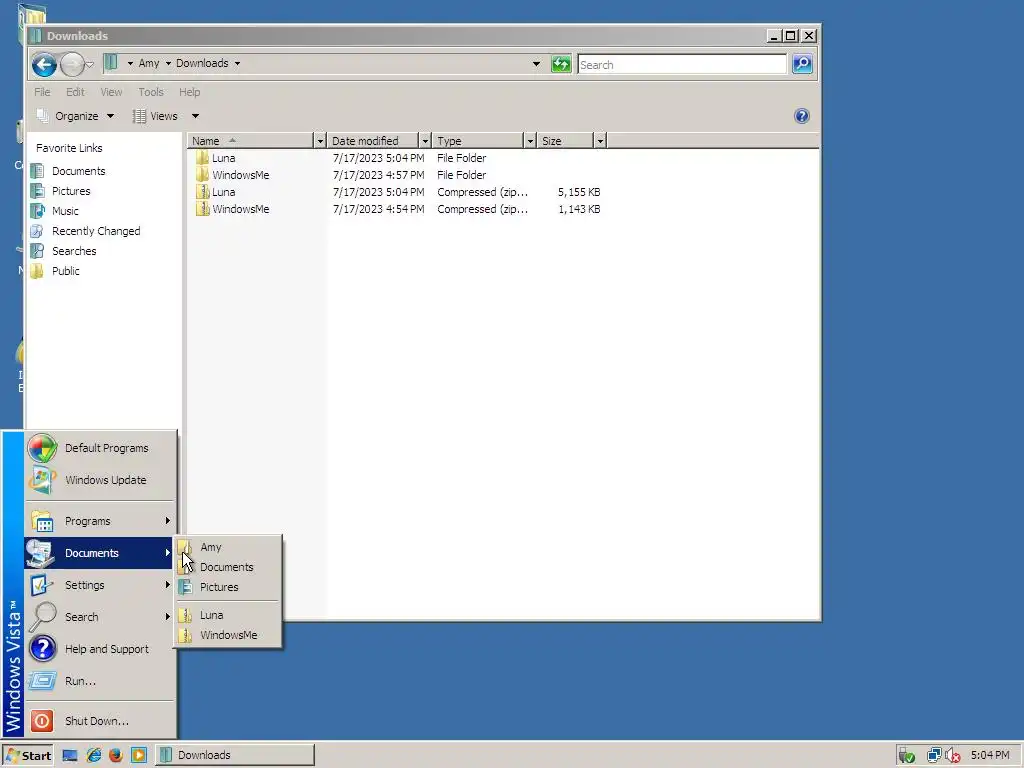Viewport: 1024px width, 768px height.
Task: Expand Search in the Start menu
Action: (101, 617)
